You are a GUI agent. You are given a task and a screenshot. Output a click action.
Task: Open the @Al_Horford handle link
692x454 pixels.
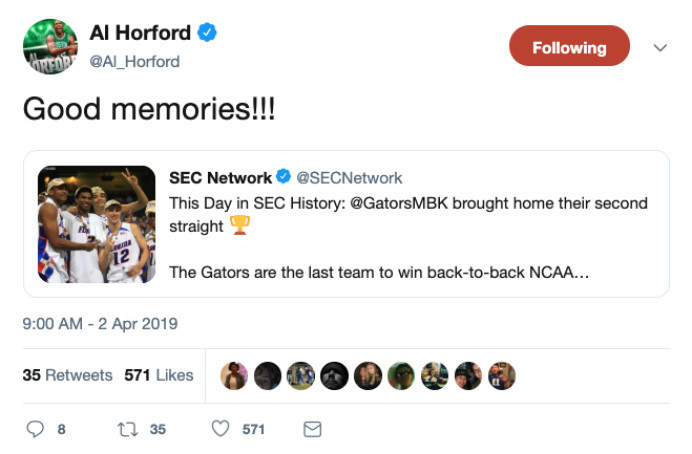point(135,61)
